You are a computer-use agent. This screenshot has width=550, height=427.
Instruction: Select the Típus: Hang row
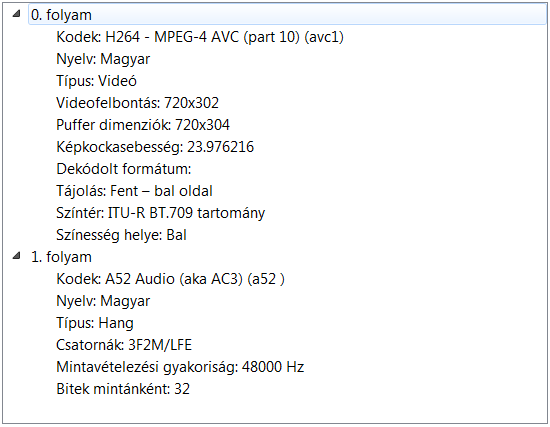[x=95, y=323]
